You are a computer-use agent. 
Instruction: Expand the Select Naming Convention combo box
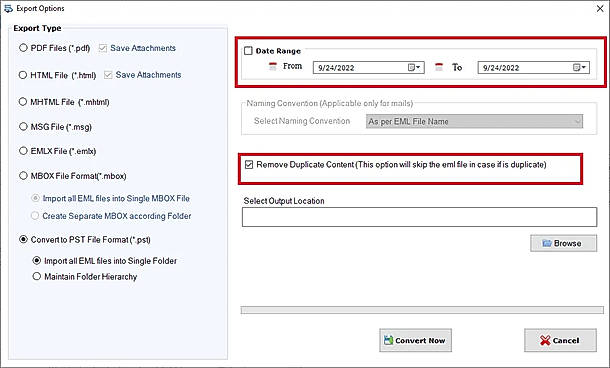tap(474, 121)
